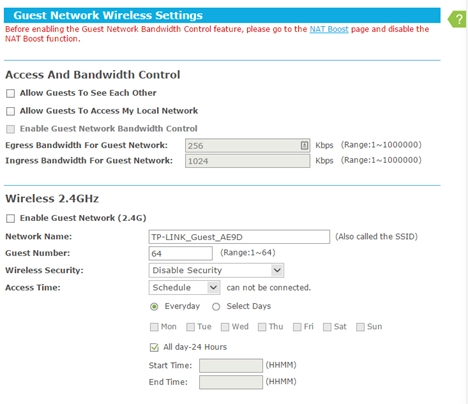Viewport: 468px width, 404px height.
Task: Check Allow Guests To Access My Local Network
Action: tap(10, 111)
